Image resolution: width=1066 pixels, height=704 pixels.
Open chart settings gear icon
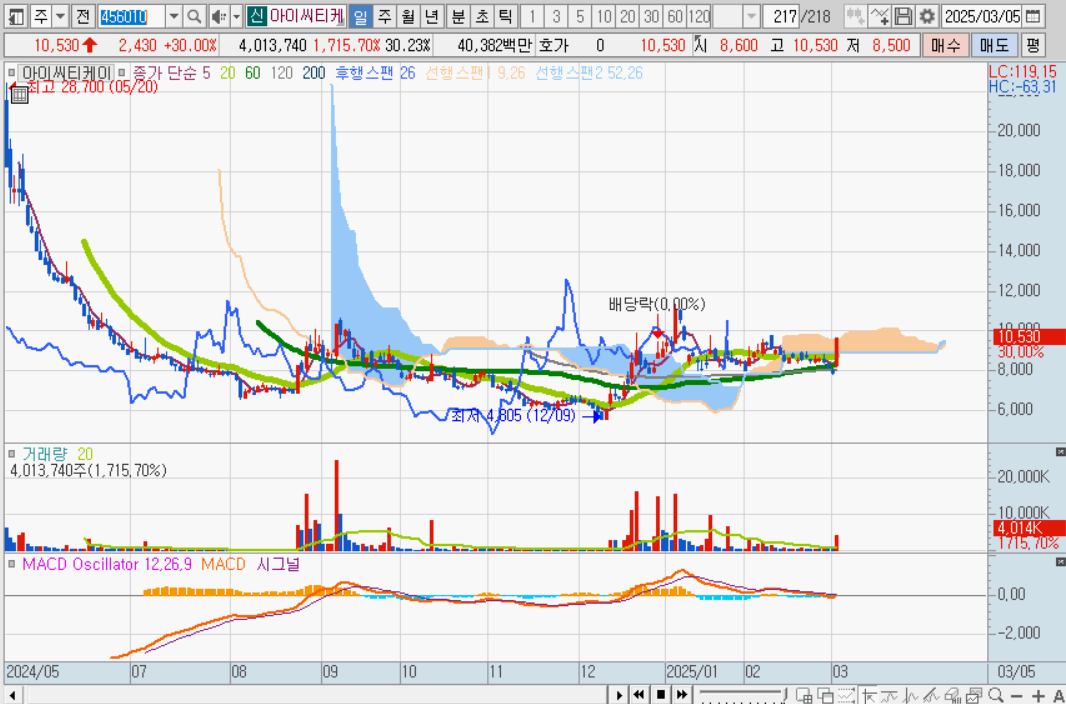pos(927,16)
